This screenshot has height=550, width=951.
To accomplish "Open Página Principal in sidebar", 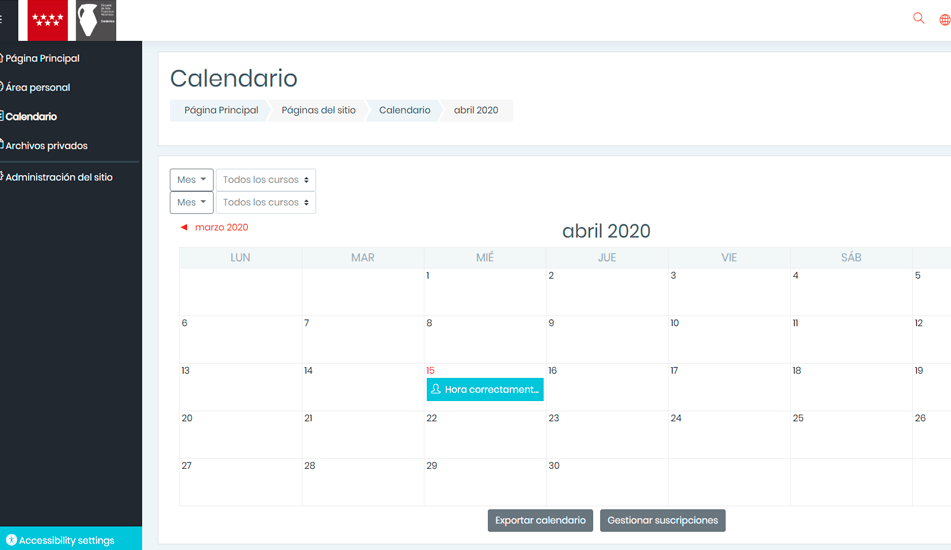I will pyautogui.click(x=42, y=58).
